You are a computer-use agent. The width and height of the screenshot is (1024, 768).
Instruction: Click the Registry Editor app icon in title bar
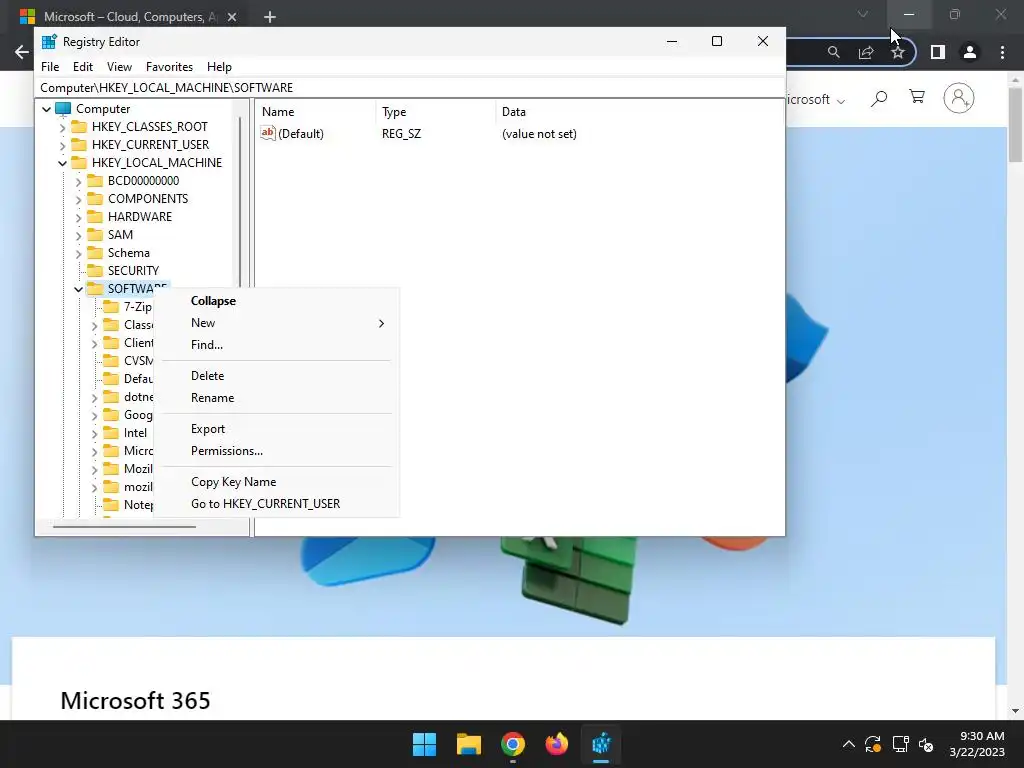[49, 42]
